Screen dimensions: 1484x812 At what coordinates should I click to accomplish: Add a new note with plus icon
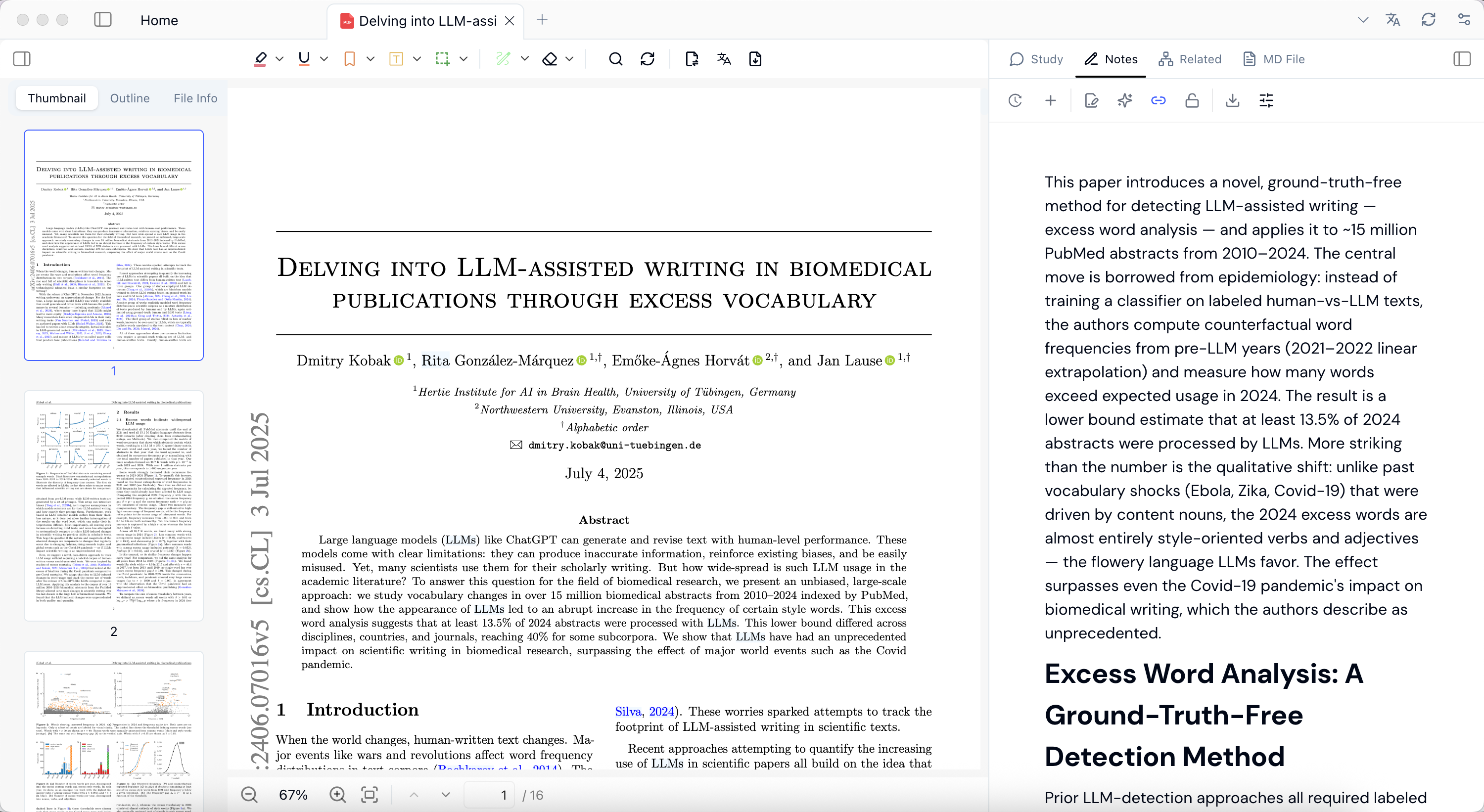click(x=1050, y=101)
